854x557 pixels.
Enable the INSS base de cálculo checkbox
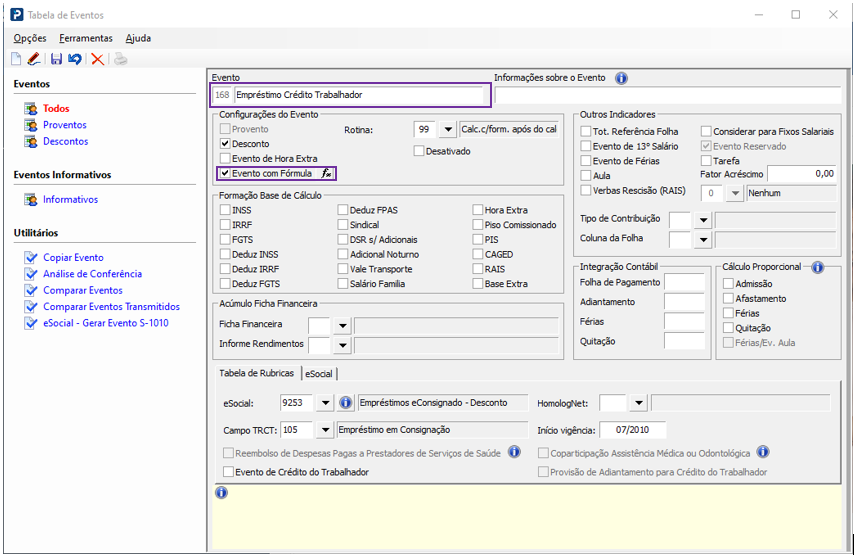pyautogui.click(x=225, y=211)
